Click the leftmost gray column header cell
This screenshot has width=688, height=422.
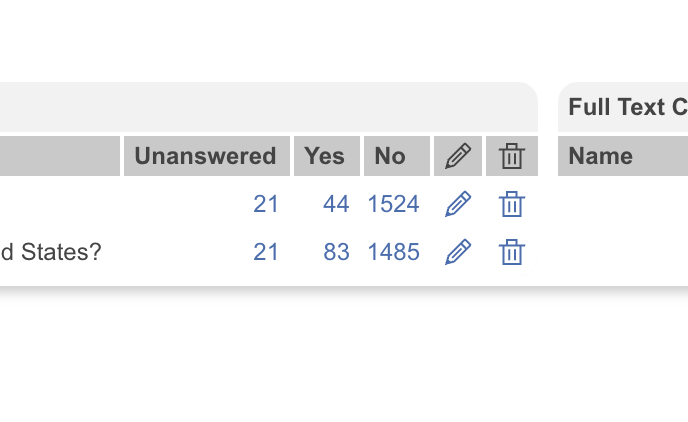click(x=58, y=156)
